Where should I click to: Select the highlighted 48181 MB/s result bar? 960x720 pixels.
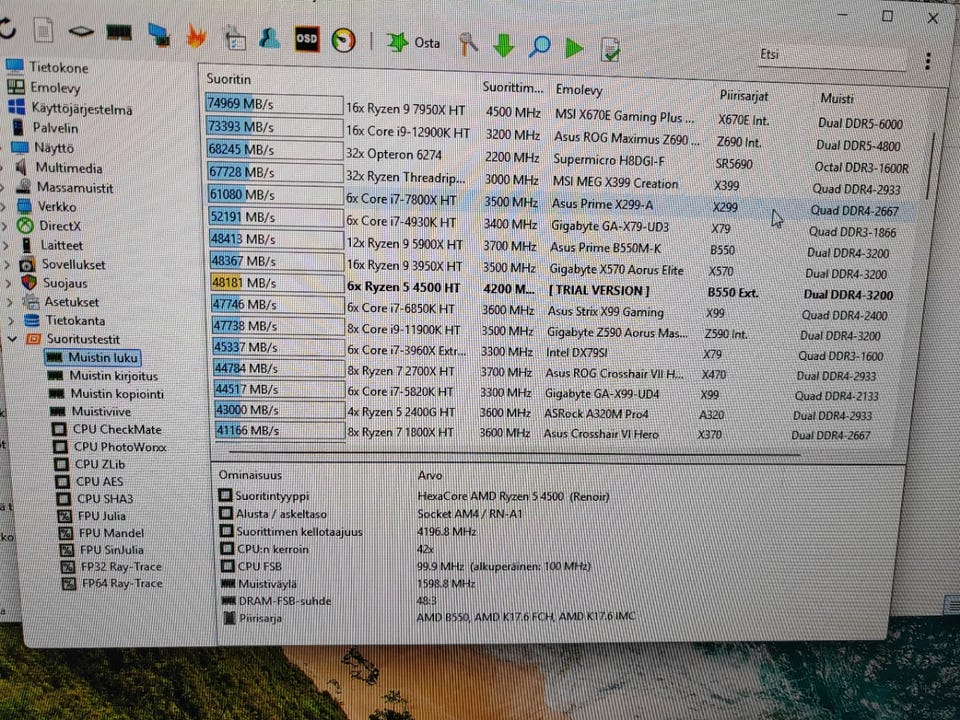coord(277,283)
